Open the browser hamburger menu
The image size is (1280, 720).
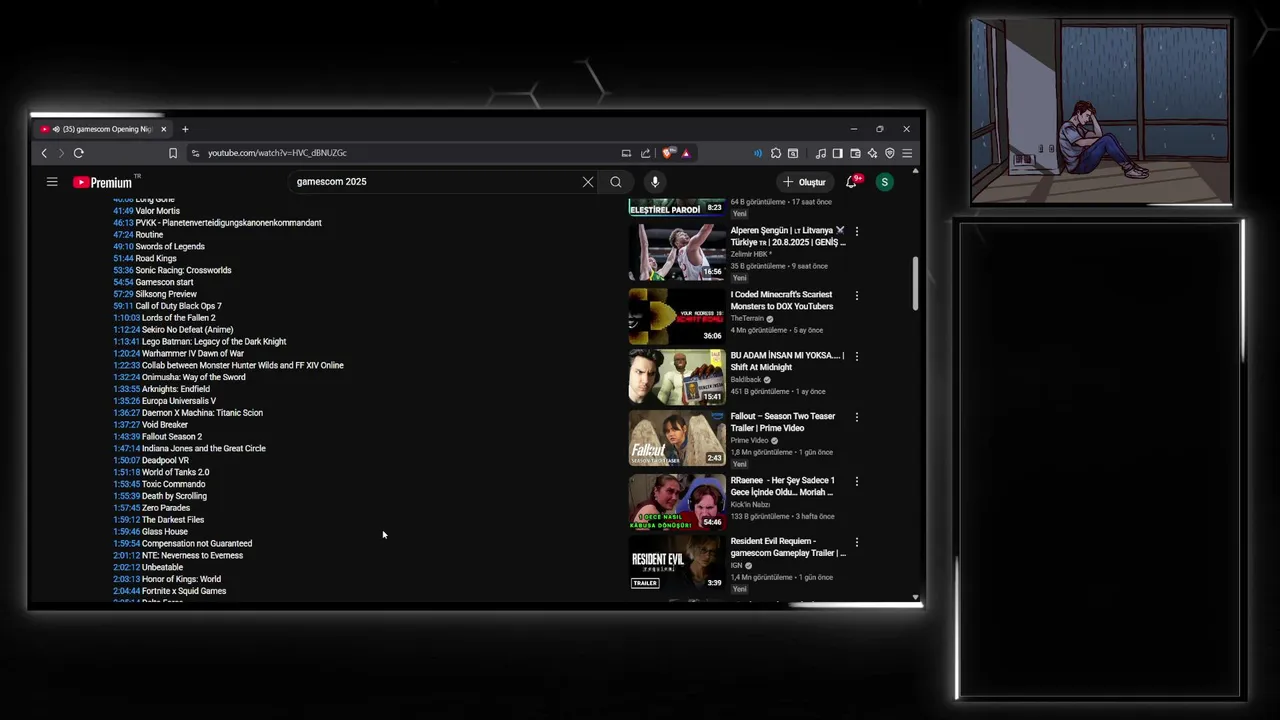[x=907, y=153]
